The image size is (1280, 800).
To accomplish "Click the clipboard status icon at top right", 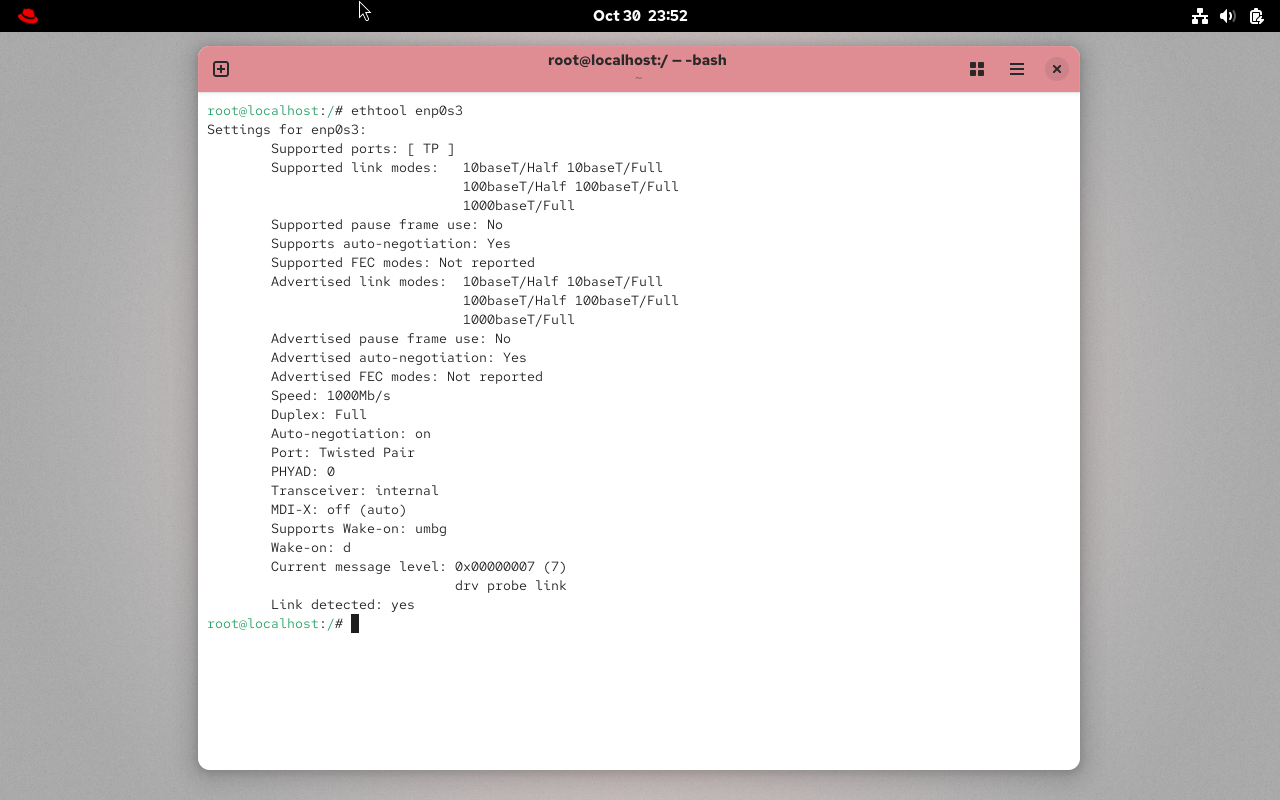I will pyautogui.click(x=1256, y=16).
